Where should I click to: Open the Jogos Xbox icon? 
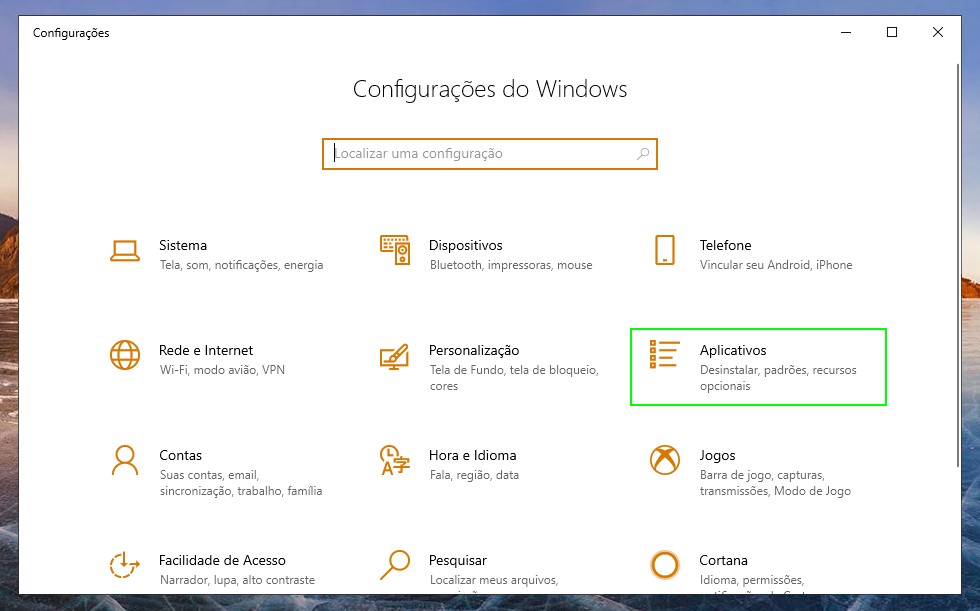(x=664, y=460)
